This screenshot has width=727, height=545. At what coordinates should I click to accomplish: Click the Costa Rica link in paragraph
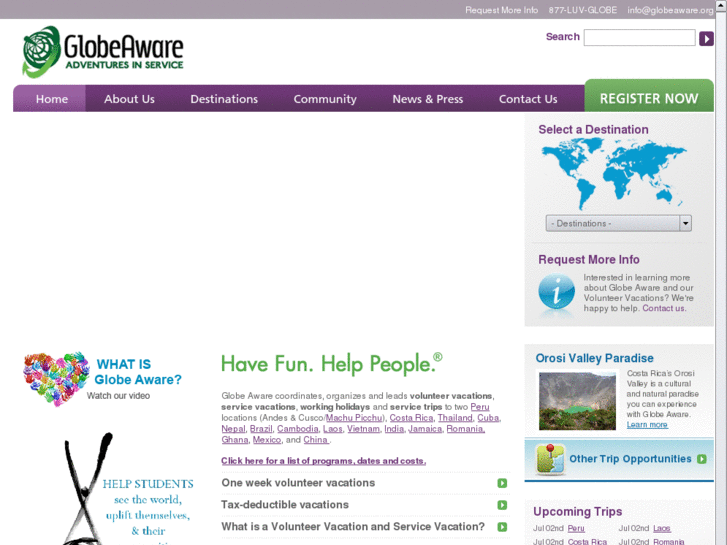click(x=411, y=418)
